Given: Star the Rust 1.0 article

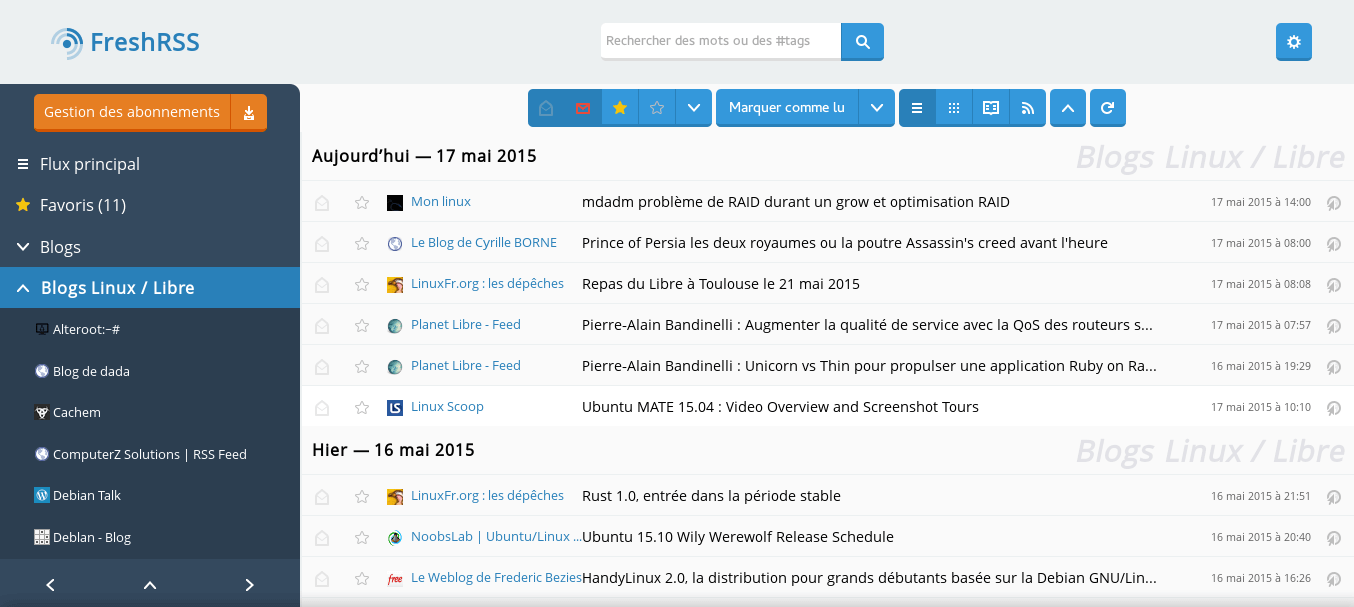Looking at the screenshot, I should (x=362, y=497).
